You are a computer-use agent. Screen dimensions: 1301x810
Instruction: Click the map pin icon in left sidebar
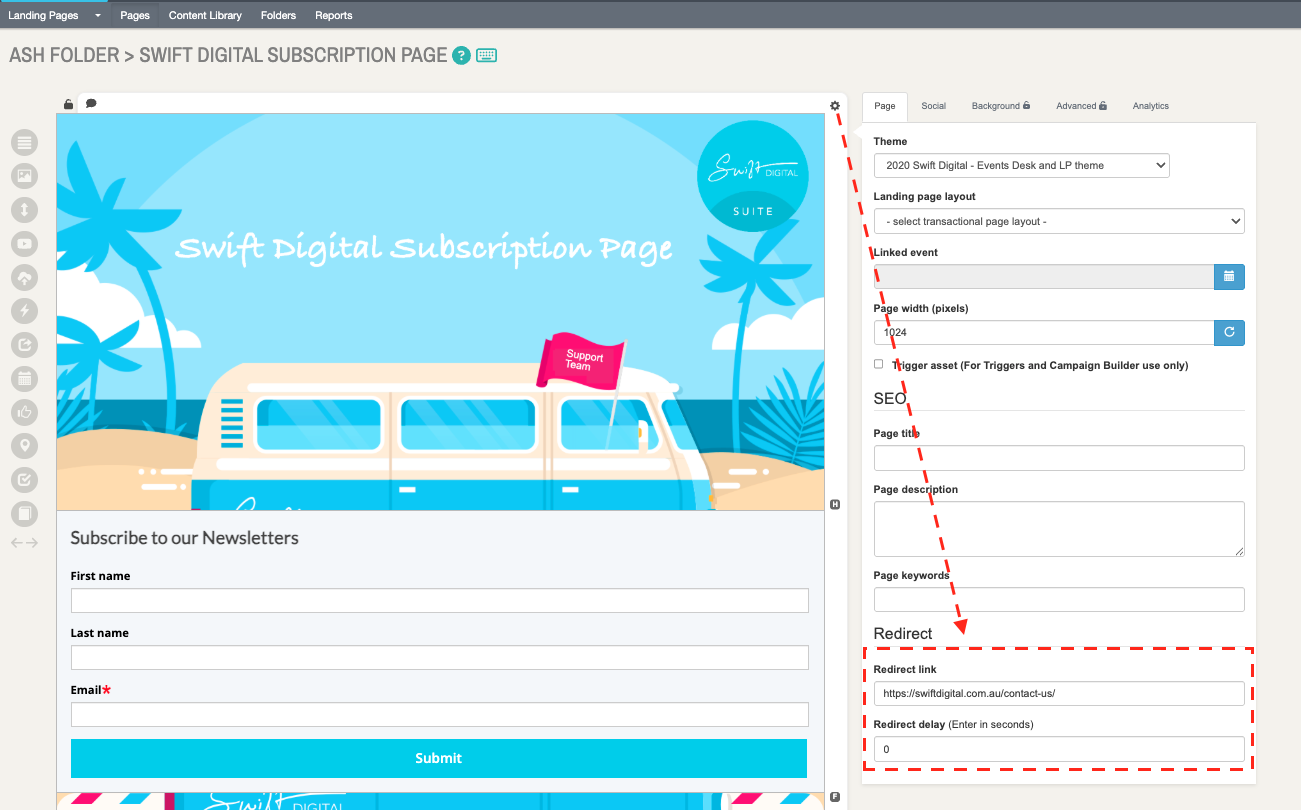tap(24, 446)
